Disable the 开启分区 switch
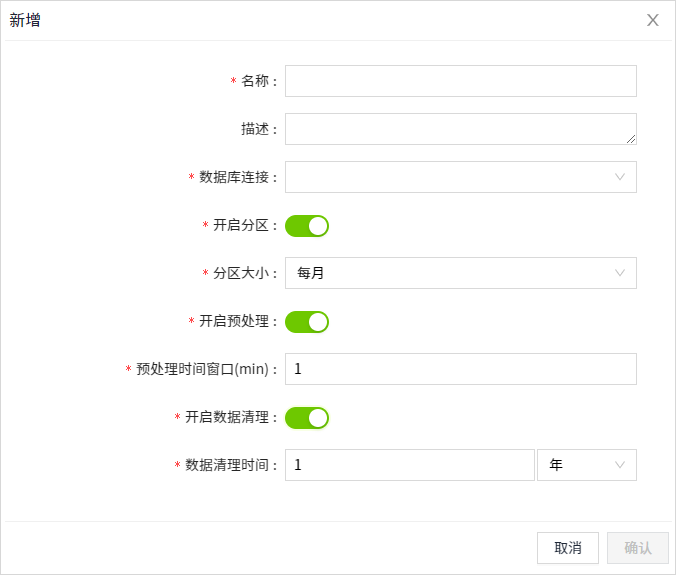 [307, 226]
